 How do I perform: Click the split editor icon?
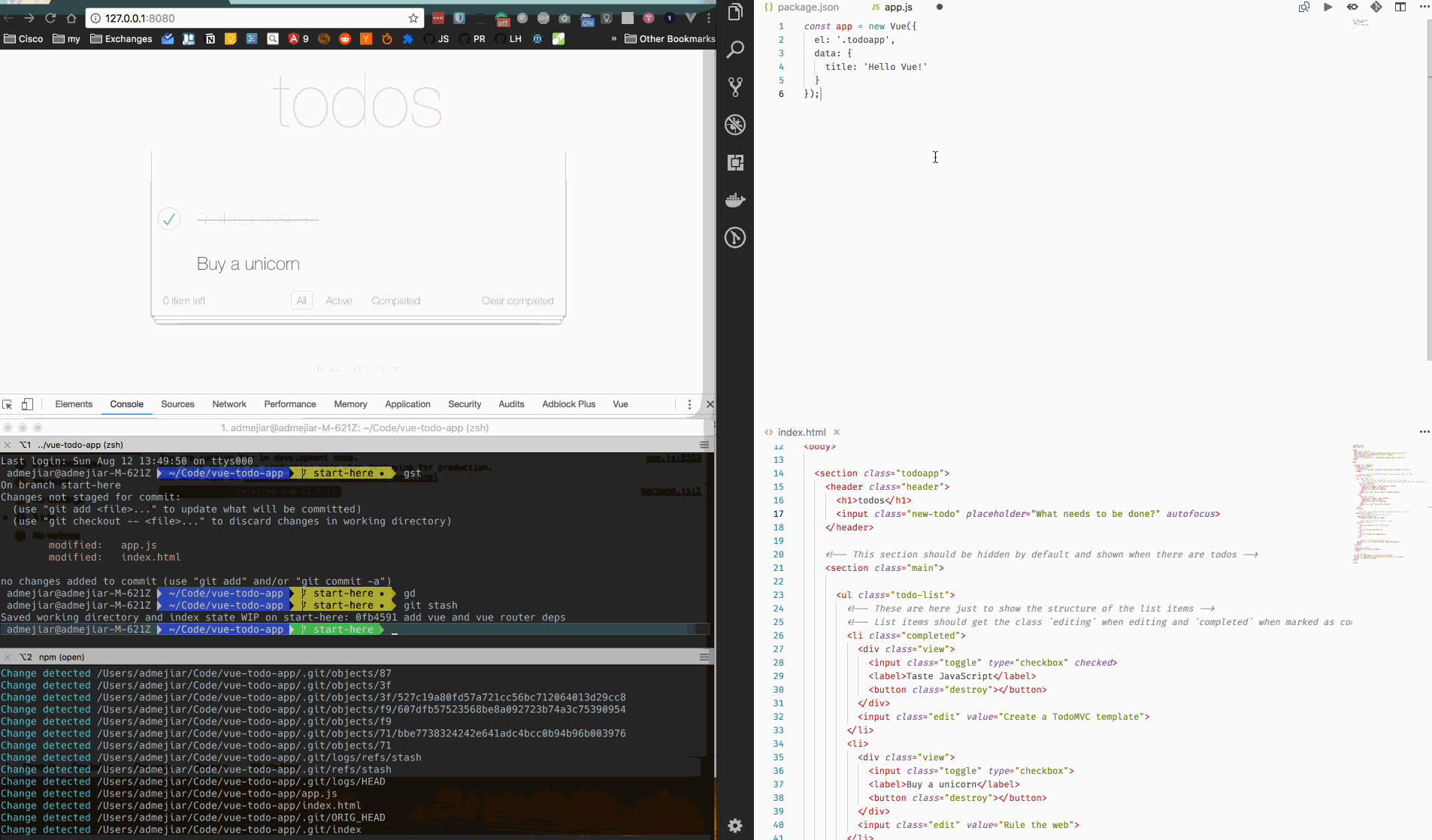(1400, 7)
